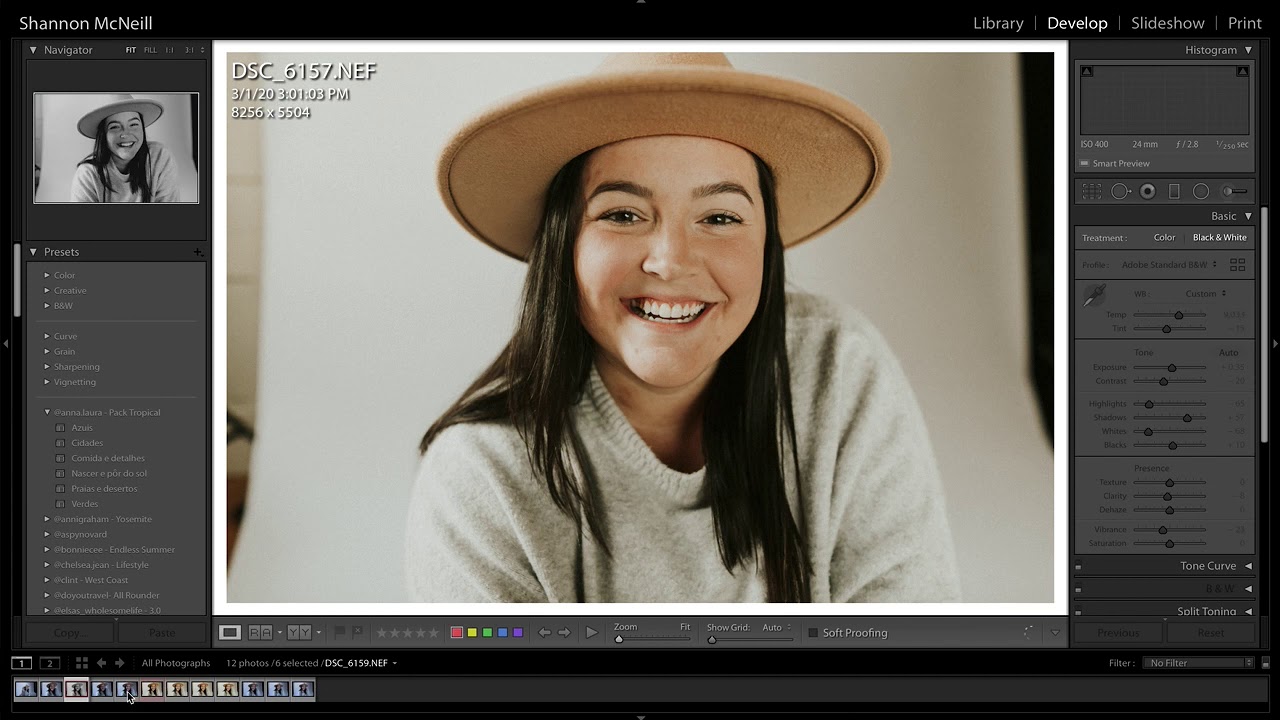Select Color treatment

pyautogui.click(x=1164, y=238)
